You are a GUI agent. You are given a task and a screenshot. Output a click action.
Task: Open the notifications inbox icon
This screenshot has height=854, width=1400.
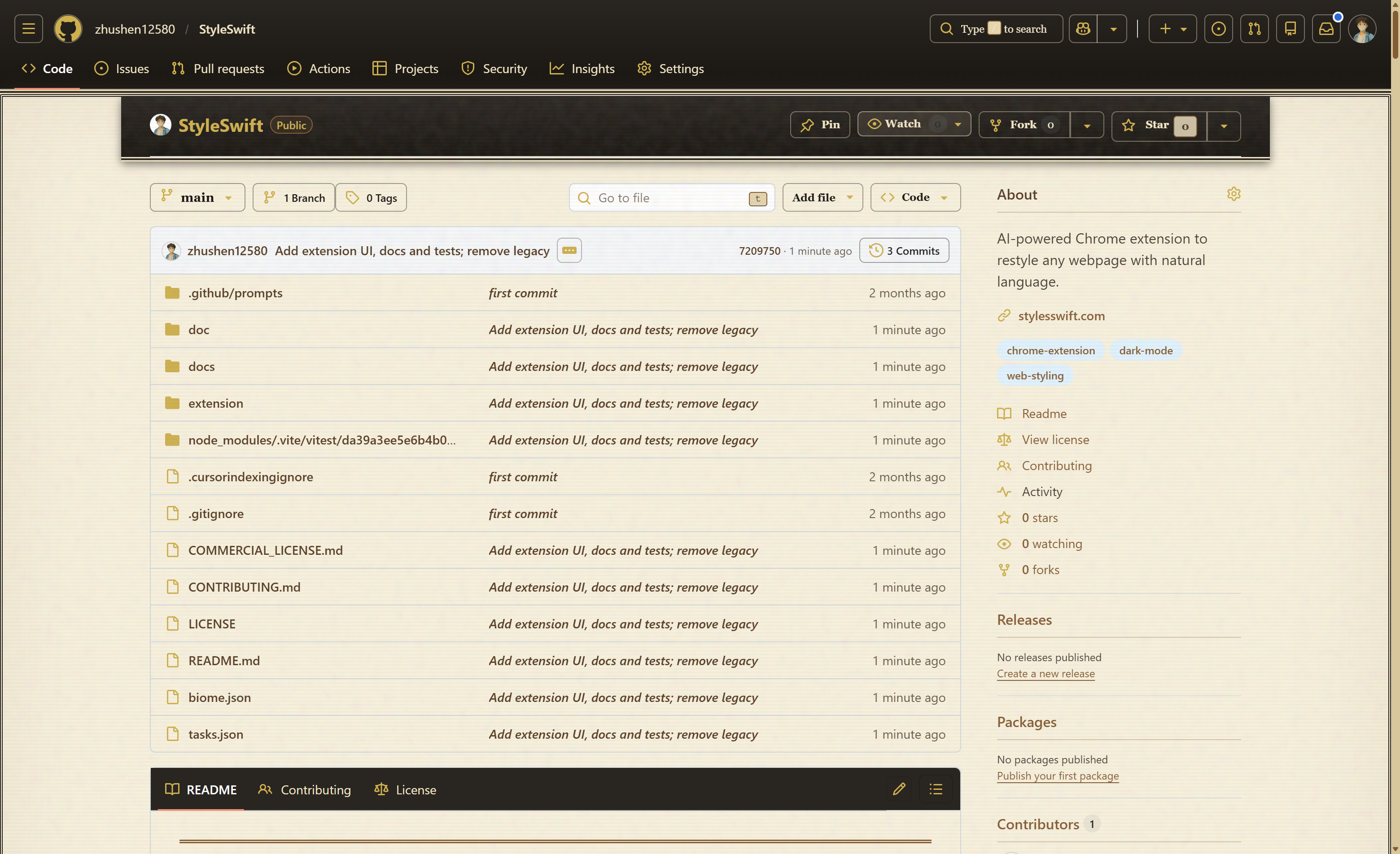(x=1326, y=29)
